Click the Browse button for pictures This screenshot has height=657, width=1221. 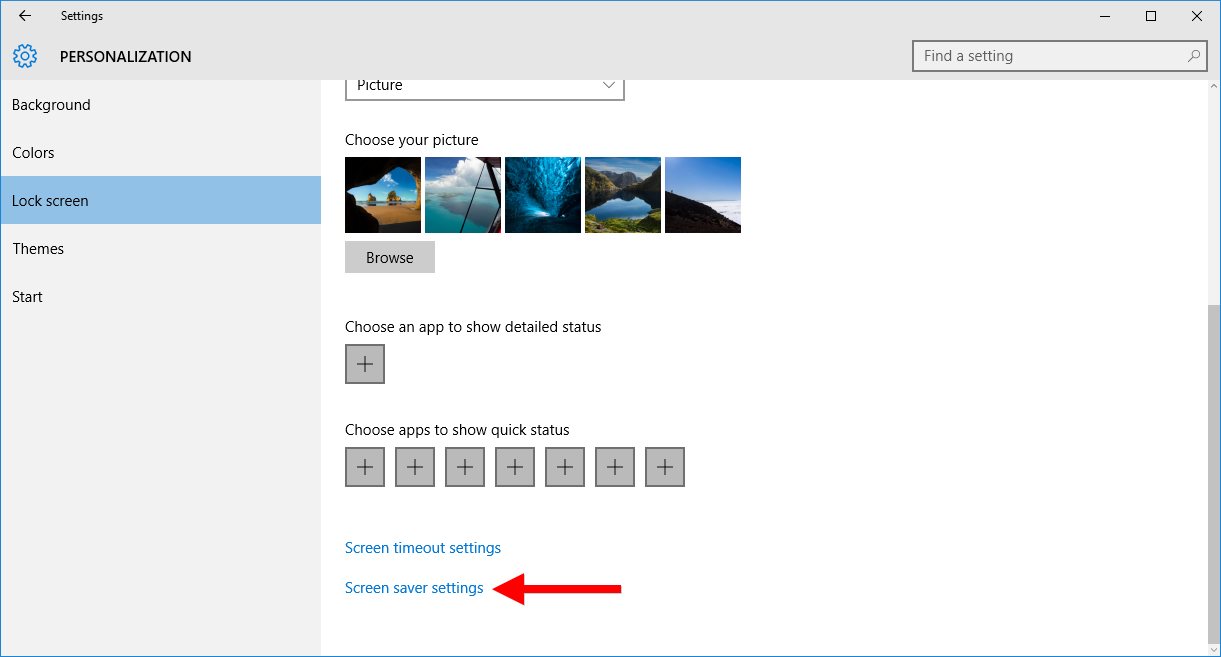[x=389, y=257]
